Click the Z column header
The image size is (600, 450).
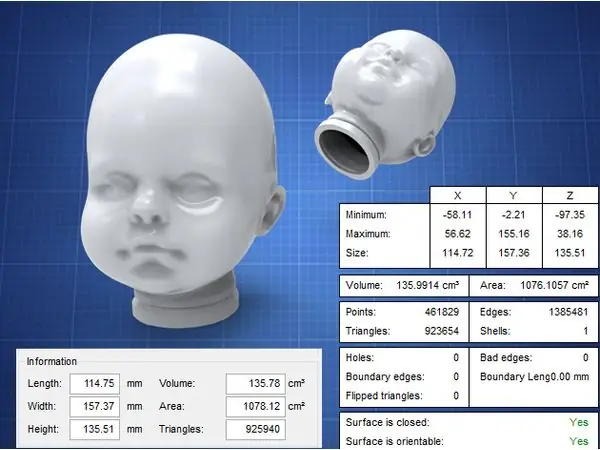click(x=570, y=196)
